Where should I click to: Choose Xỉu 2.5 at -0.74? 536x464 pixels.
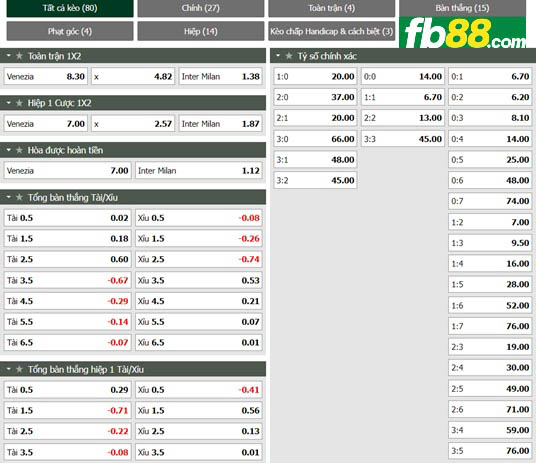point(199,259)
